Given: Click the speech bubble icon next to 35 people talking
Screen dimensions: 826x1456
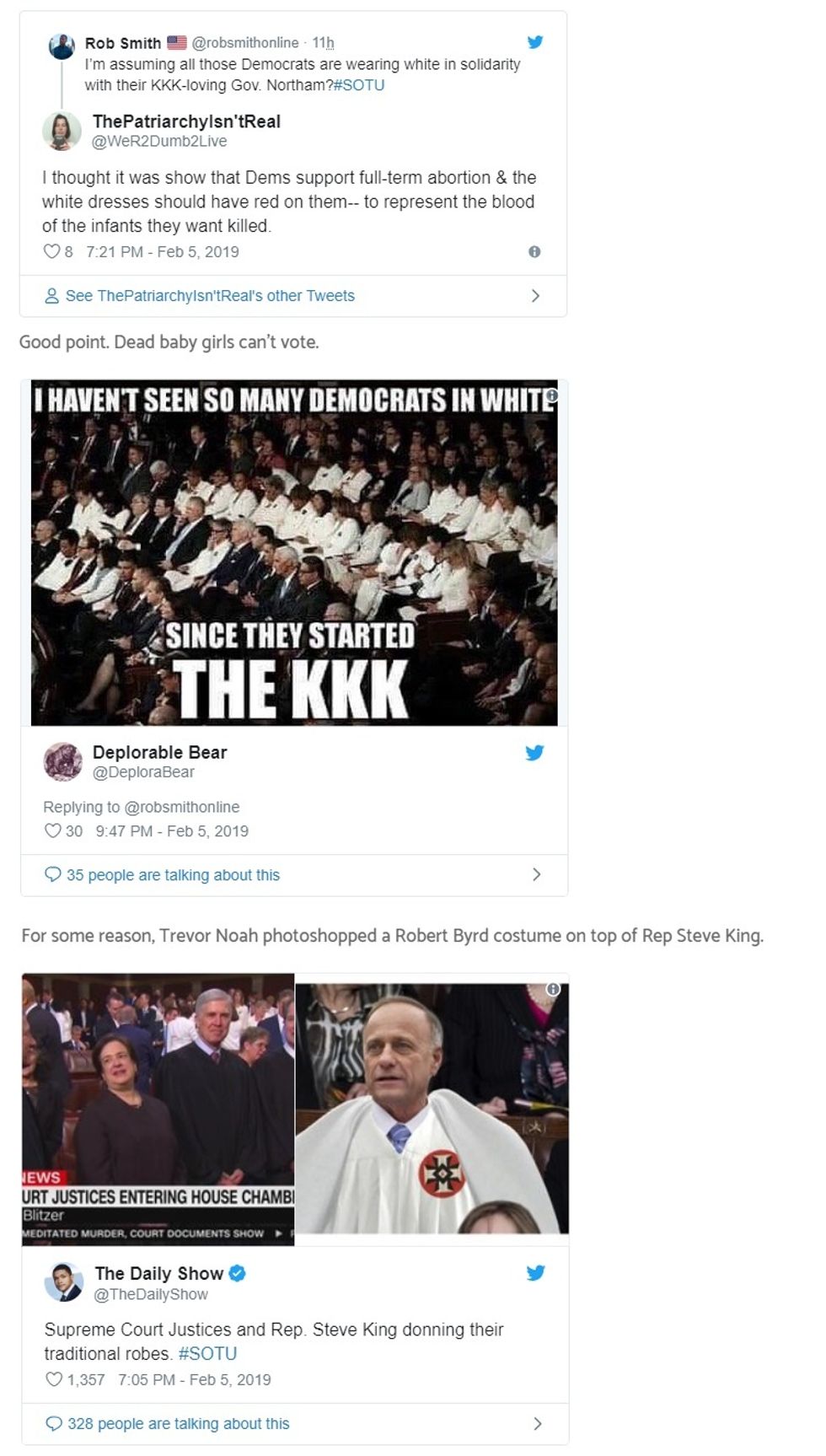Looking at the screenshot, I should (x=52, y=874).
